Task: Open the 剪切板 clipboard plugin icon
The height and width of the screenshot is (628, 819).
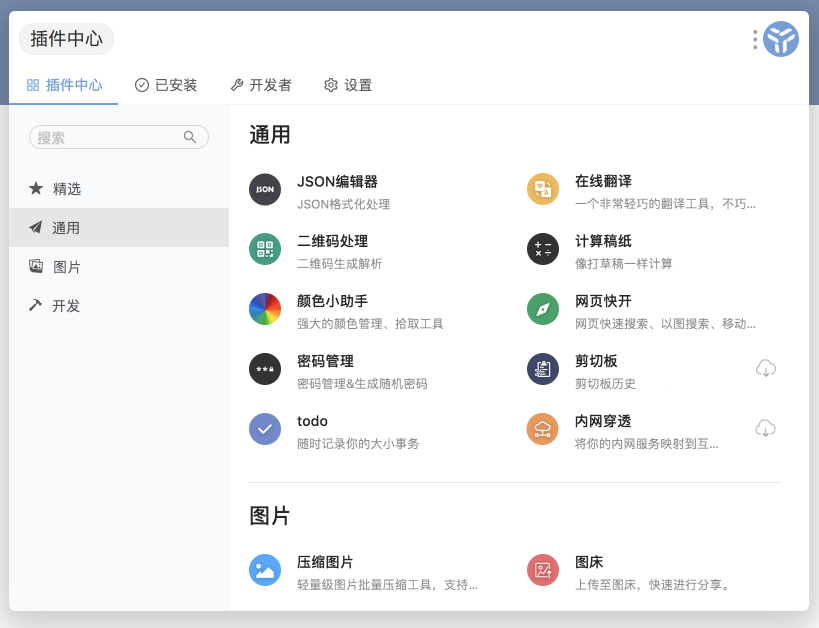Action: coord(543,369)
